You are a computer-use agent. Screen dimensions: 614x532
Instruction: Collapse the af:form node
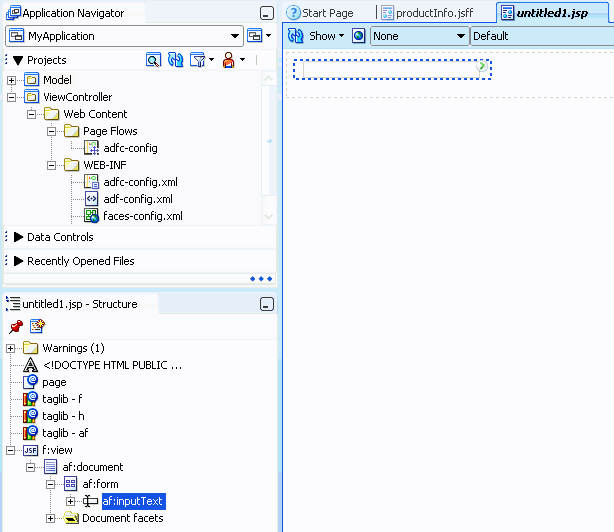pos(51,485)
